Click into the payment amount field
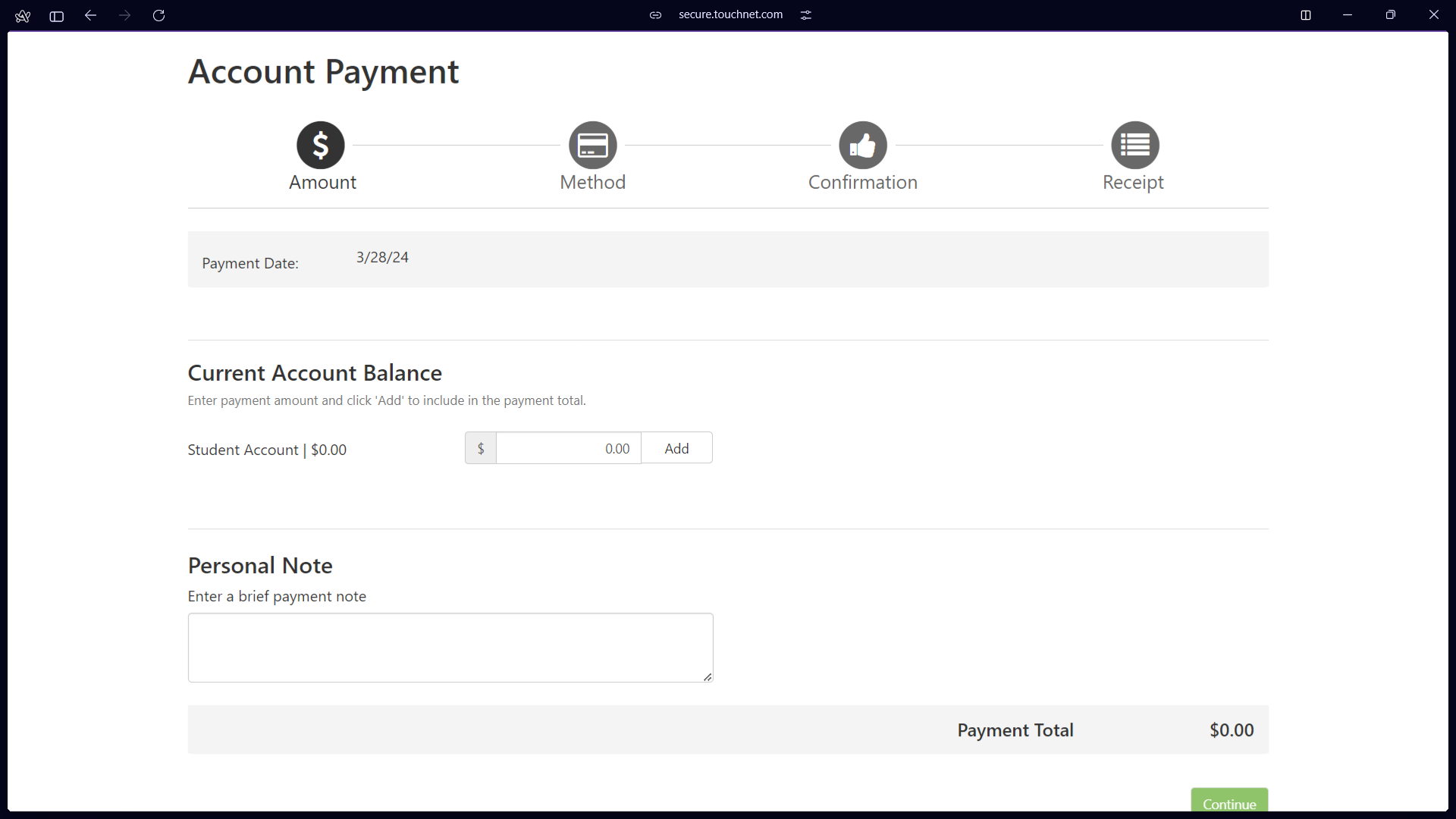 (x=568, y=448)
